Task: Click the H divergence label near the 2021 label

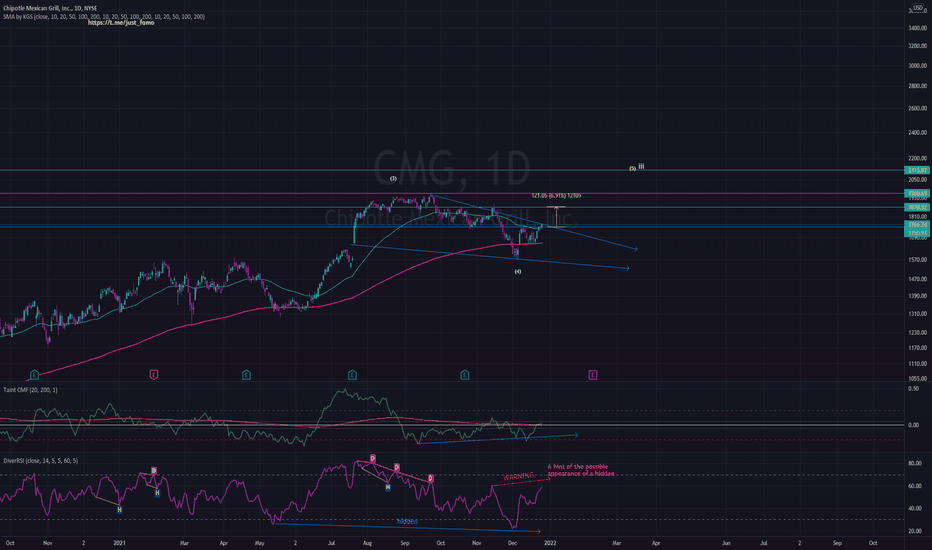Action: (x=119, y=510)
